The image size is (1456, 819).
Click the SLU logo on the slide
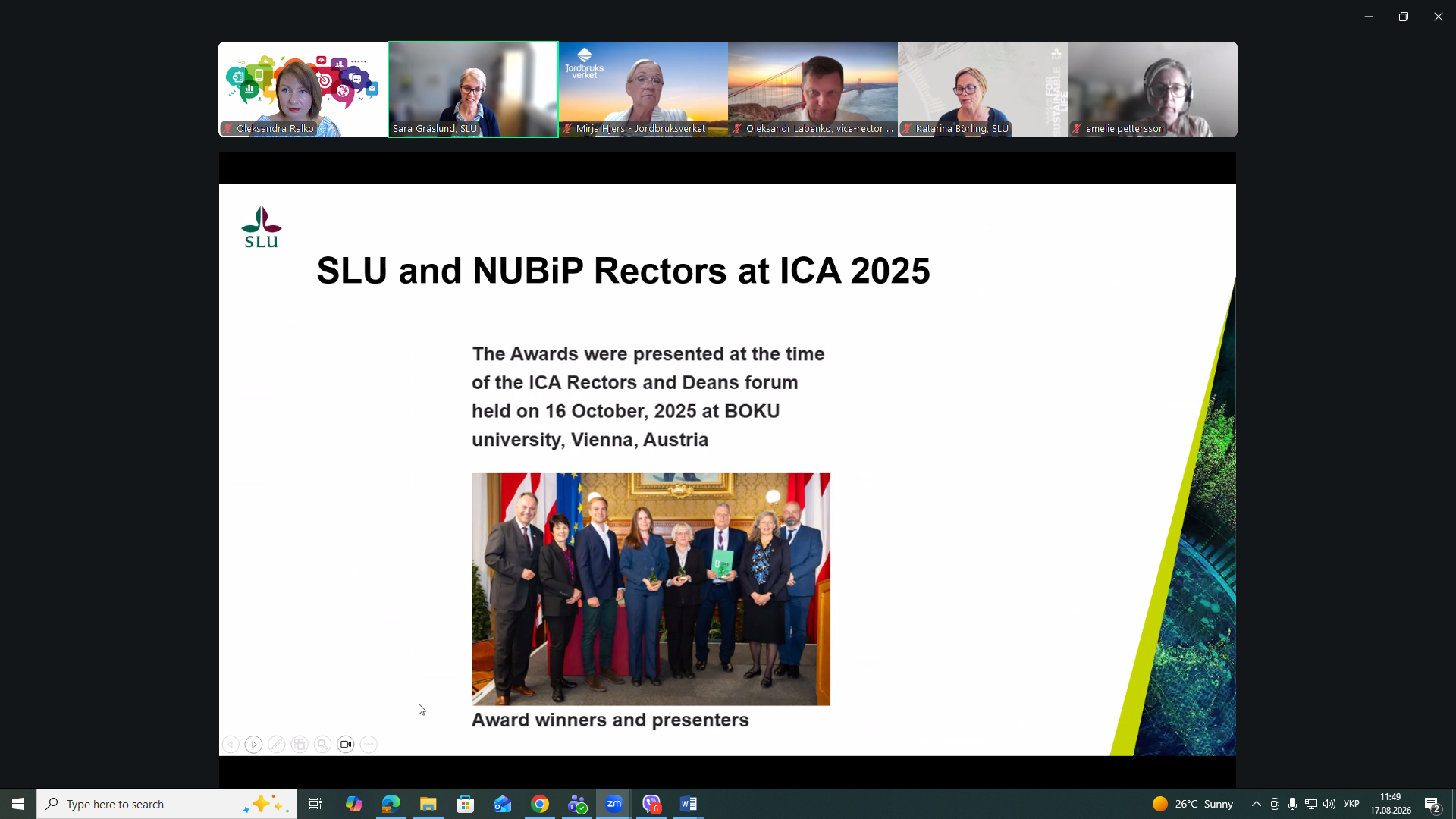click(262, 227)
